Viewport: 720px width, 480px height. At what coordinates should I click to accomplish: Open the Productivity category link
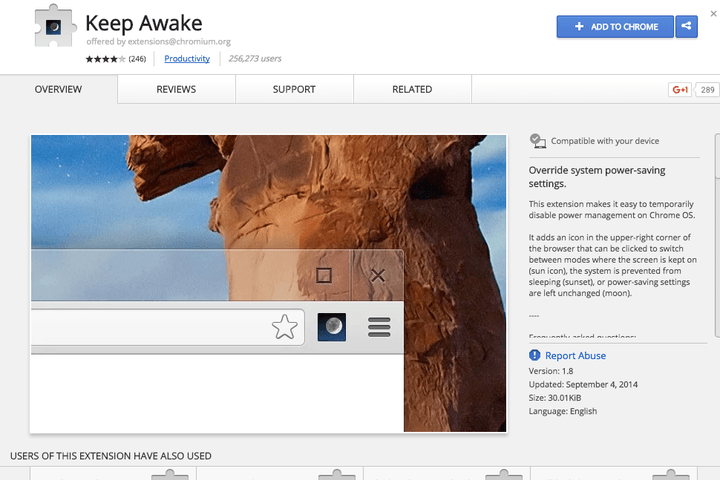point(187,58)
